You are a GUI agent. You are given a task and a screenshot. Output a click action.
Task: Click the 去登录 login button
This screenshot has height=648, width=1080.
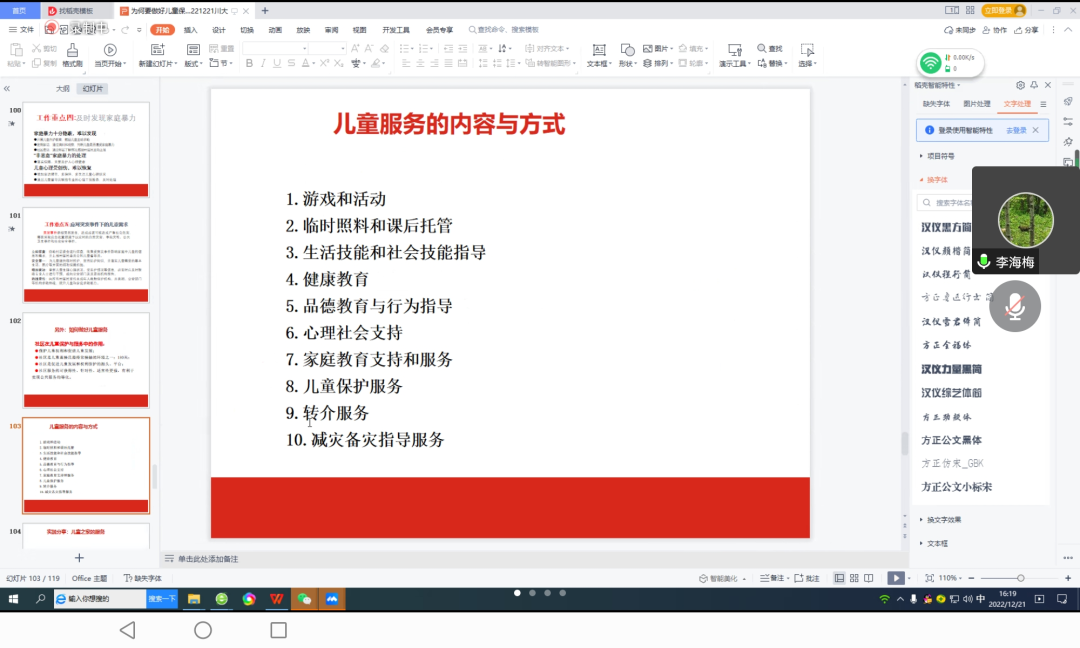point(1017,131)
